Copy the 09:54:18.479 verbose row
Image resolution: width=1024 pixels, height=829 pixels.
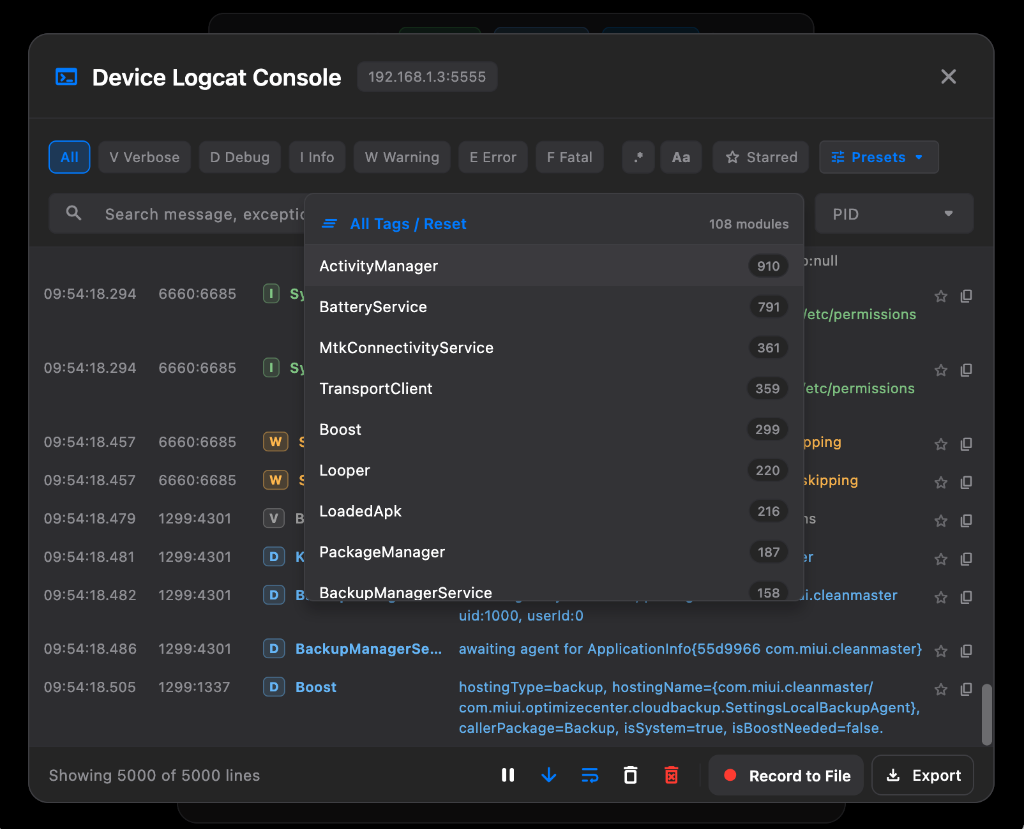(967, 521)
